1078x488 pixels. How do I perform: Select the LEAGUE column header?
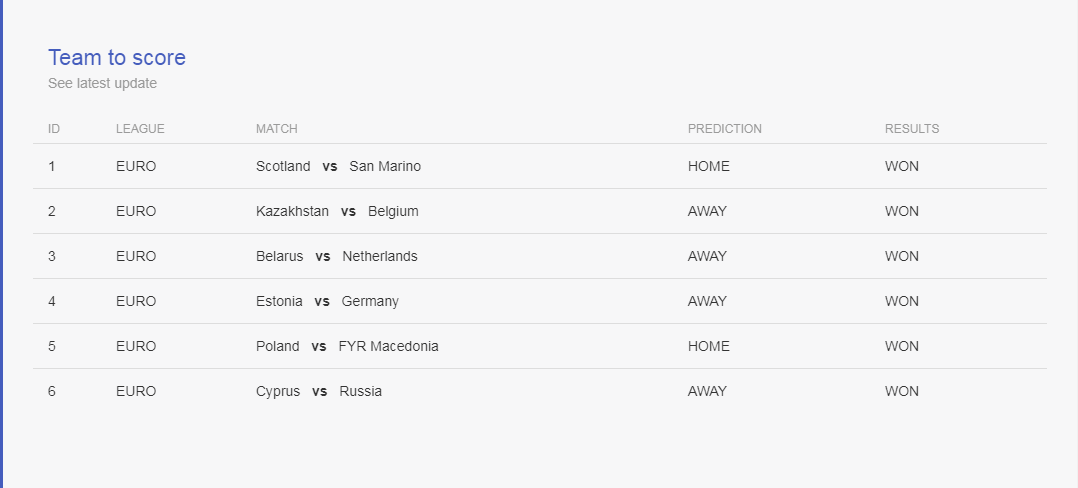pos(140,129)
